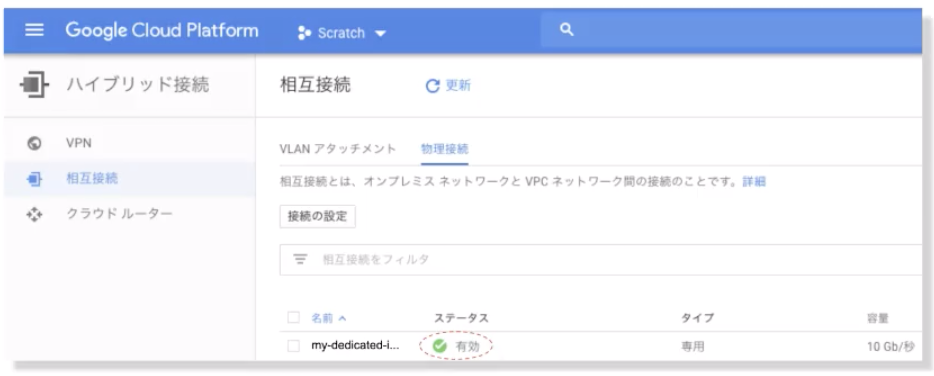Click the VPN globe icon

[x=34, y=144]
